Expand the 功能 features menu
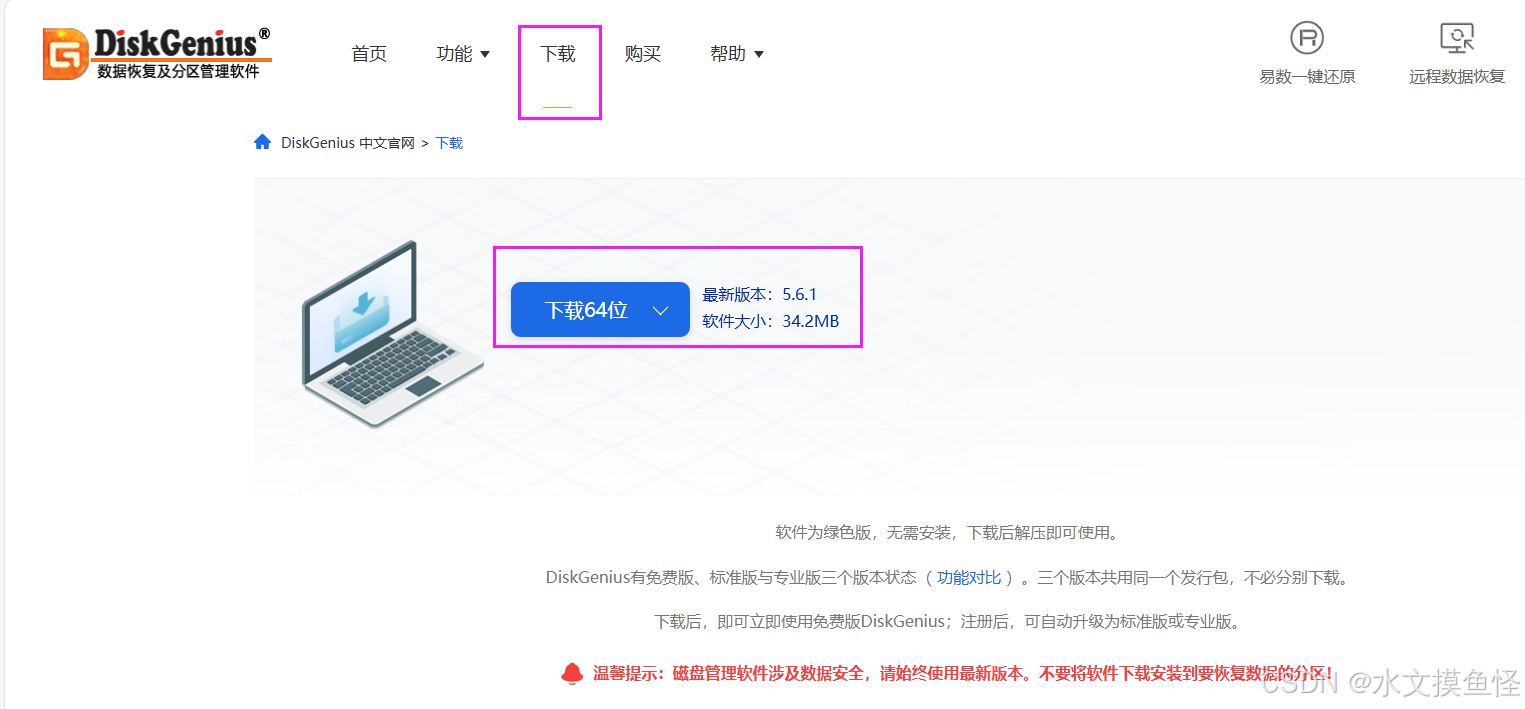1525x709 pixels. pyautogui.click(x=463, y=54)
